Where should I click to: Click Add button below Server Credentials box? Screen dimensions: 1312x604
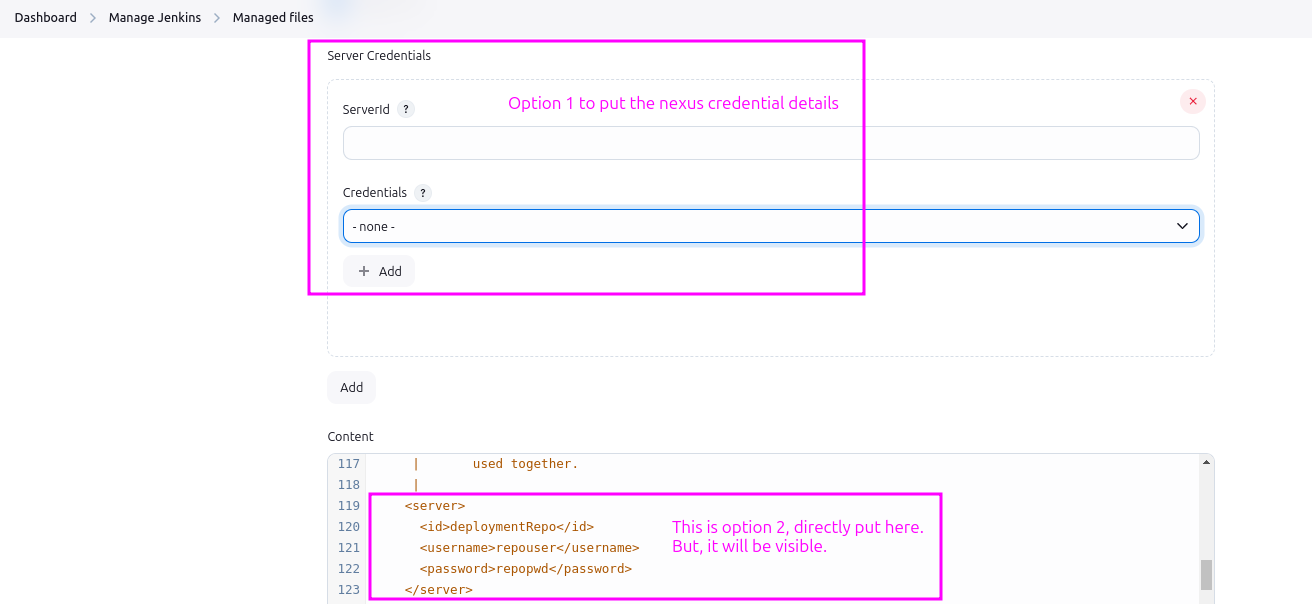351,387
